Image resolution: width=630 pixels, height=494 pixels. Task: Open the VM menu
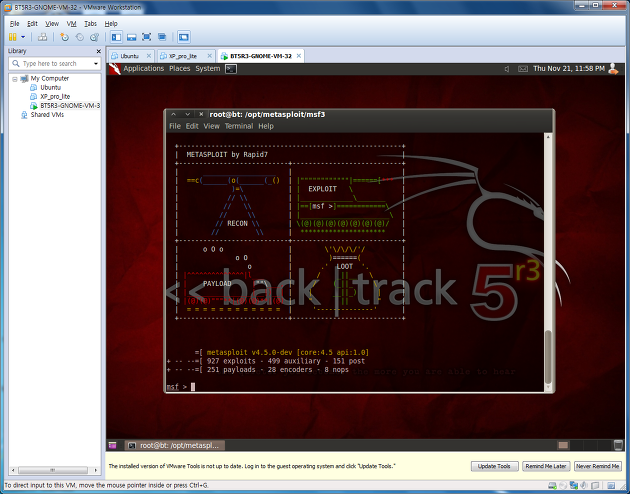coord(71,24)
